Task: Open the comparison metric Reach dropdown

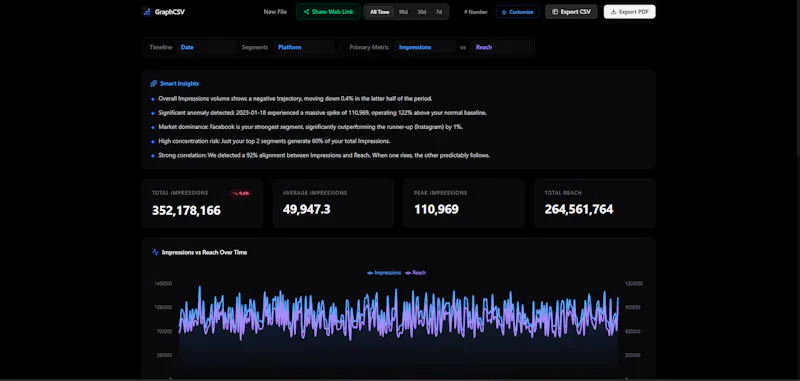Action: [x=502, y=47]
